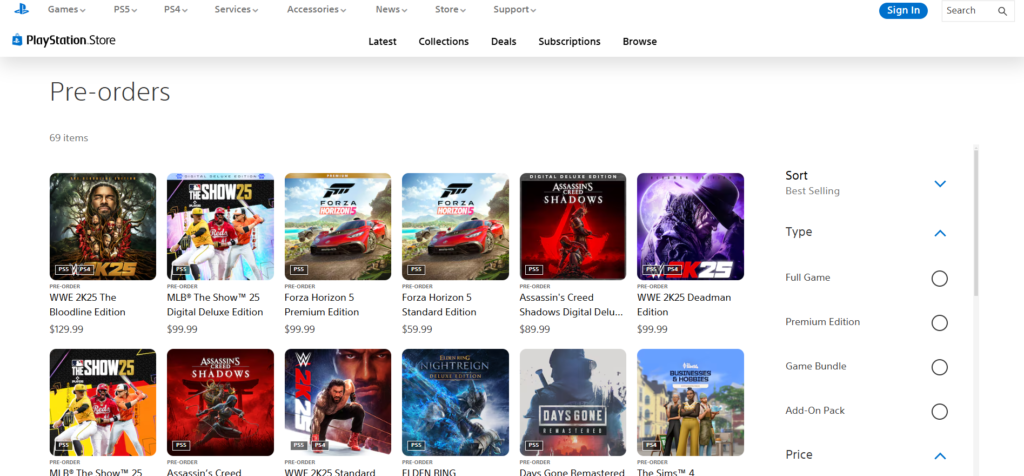Open the Subscriptions tab
Viewport: 1024px width, 476px height.
coord(569,41)
